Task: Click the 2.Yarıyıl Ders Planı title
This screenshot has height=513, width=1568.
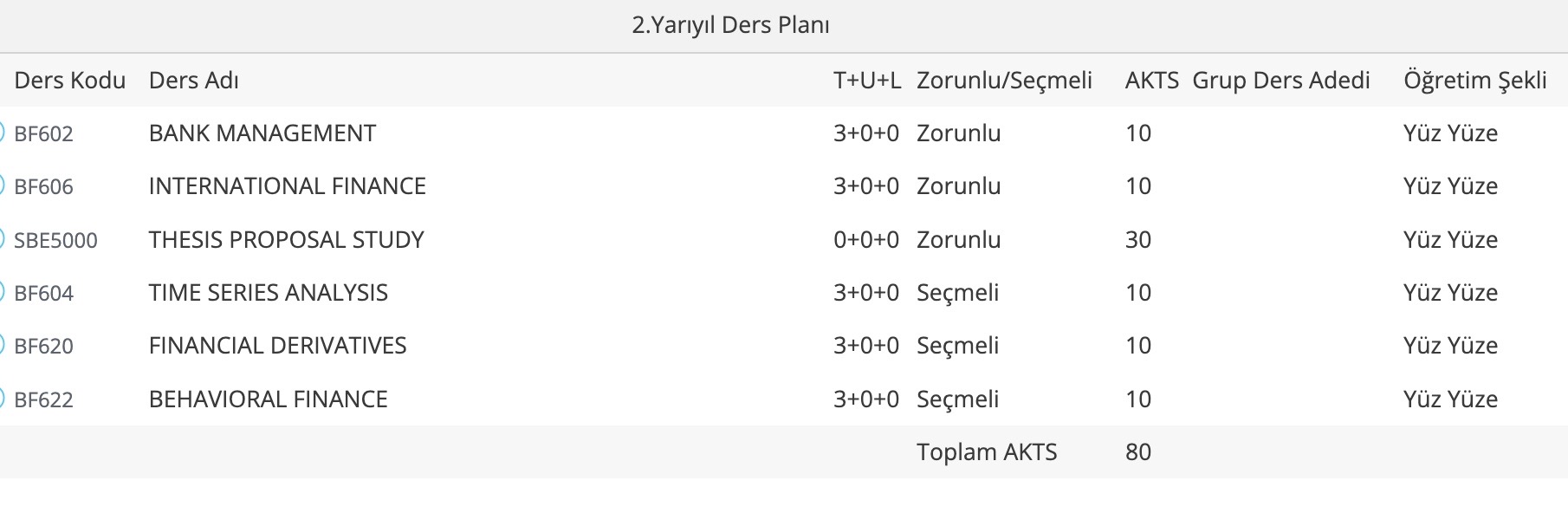Action: 731,25
